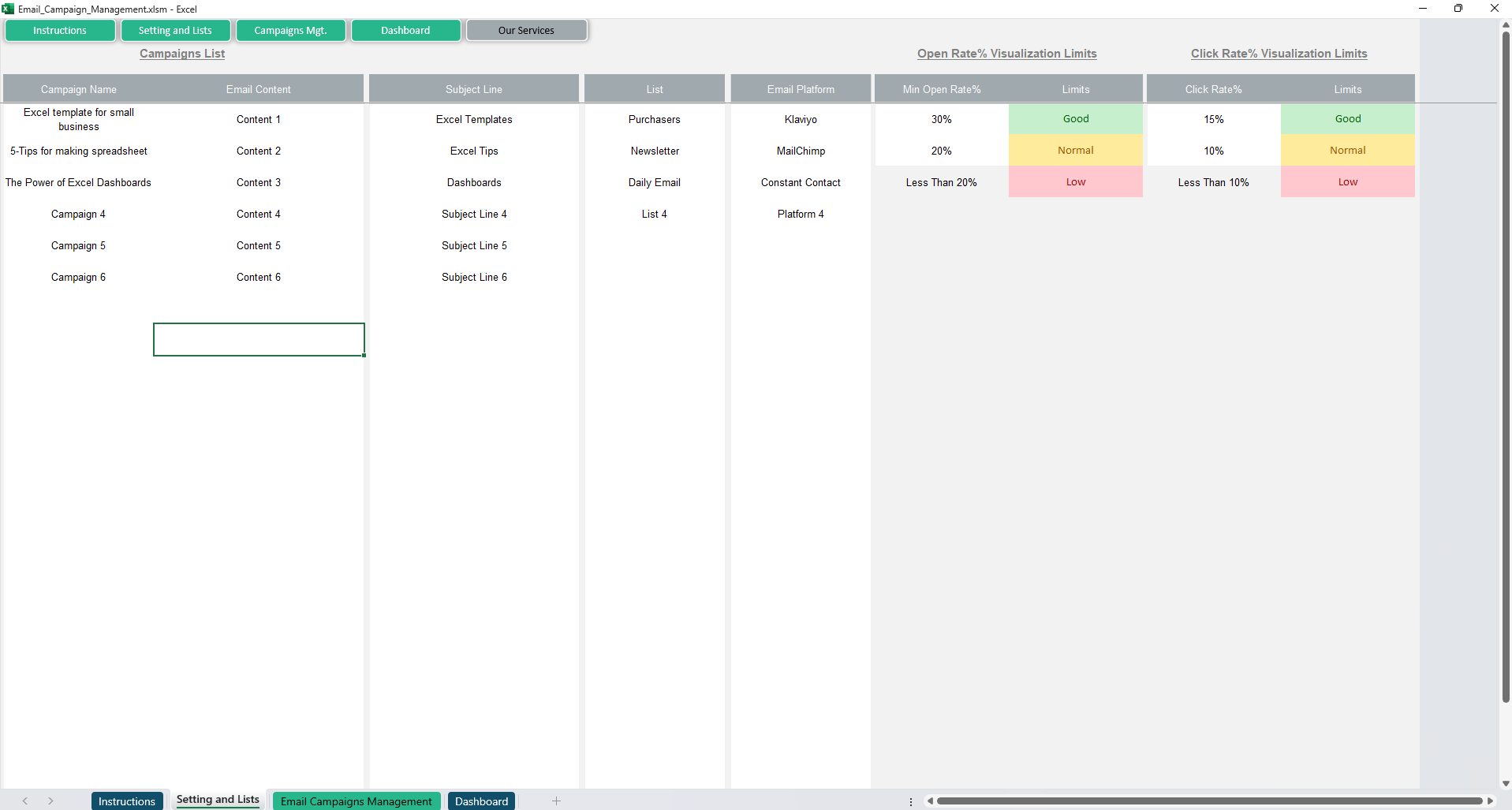Viewport: 1512px width, 810px height.
Task: Go to Campaigns Mgt. using top button
Action: pos(290,31)
